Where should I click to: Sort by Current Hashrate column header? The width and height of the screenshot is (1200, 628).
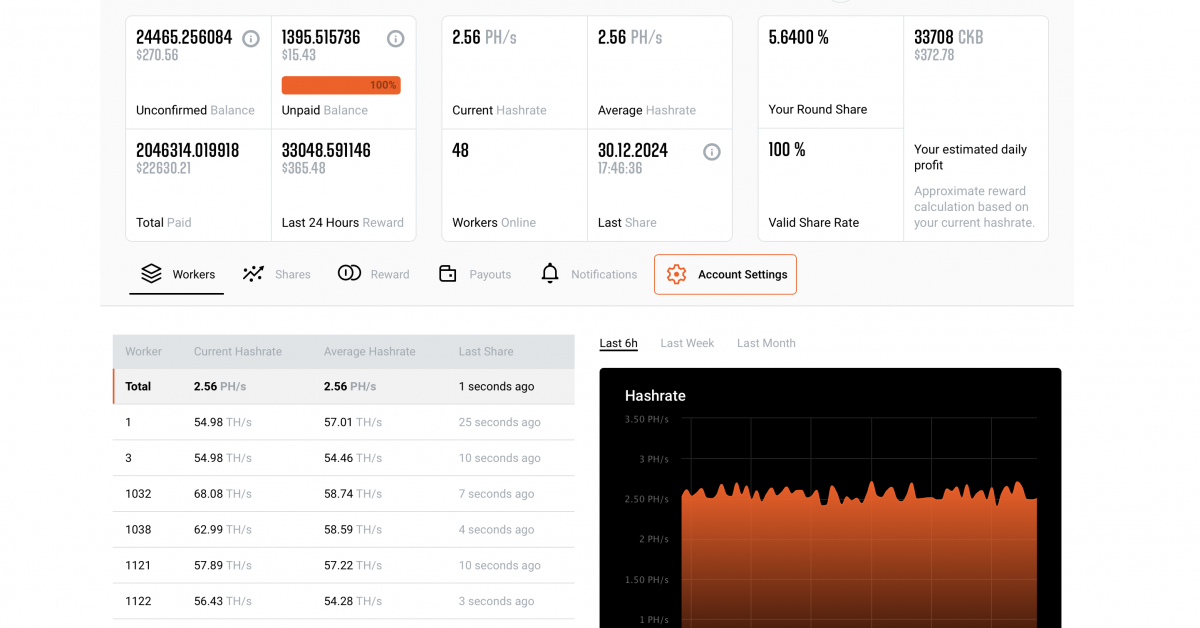pyautogui.click(x=238, y=352)
